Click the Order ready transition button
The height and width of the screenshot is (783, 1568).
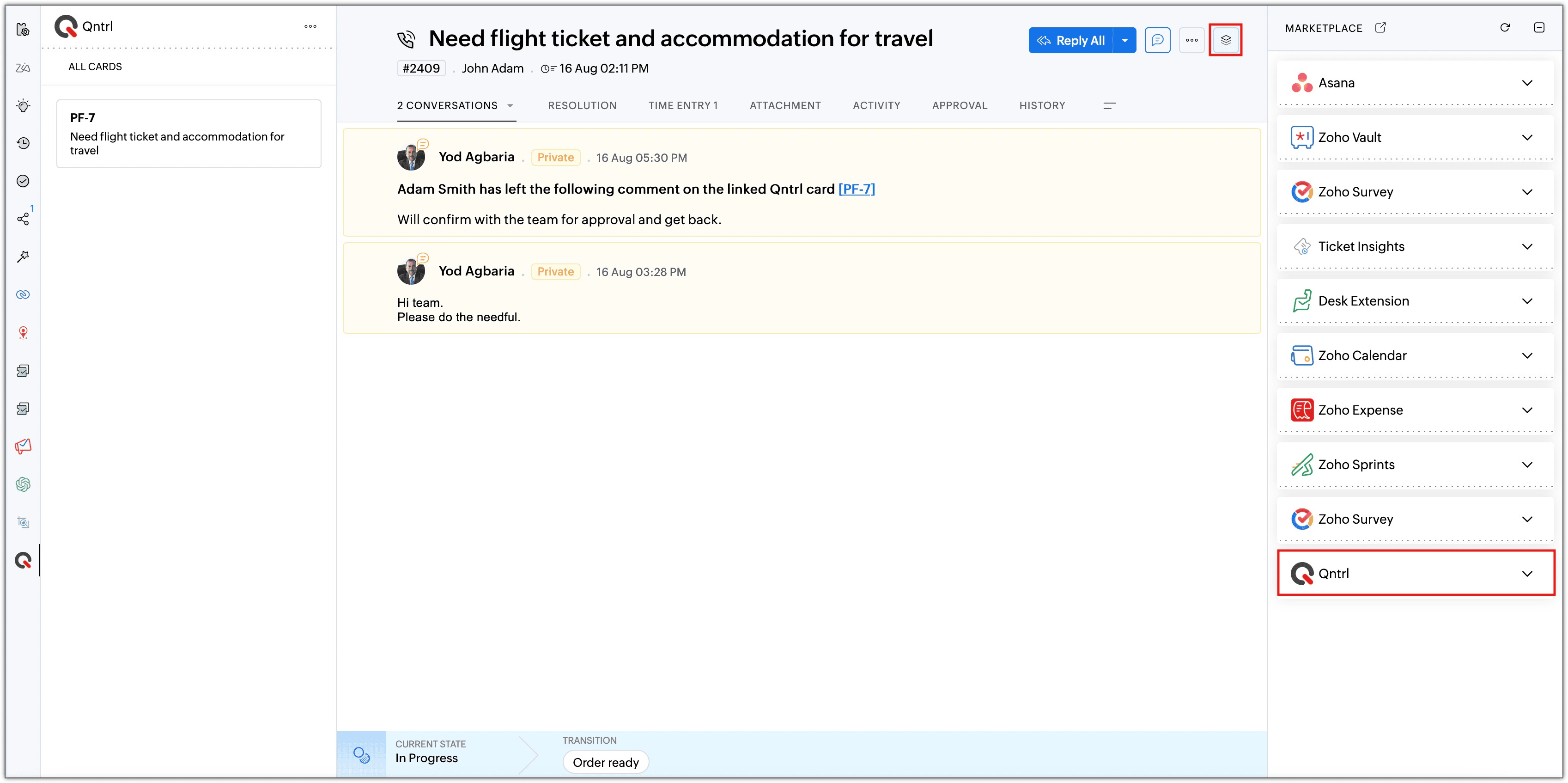[x=606, y=762]
